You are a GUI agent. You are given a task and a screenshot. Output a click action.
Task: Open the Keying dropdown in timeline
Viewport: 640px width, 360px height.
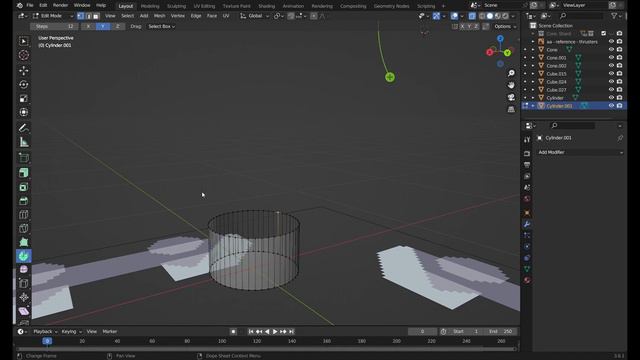pyautogui.click(x=71, y=331)
